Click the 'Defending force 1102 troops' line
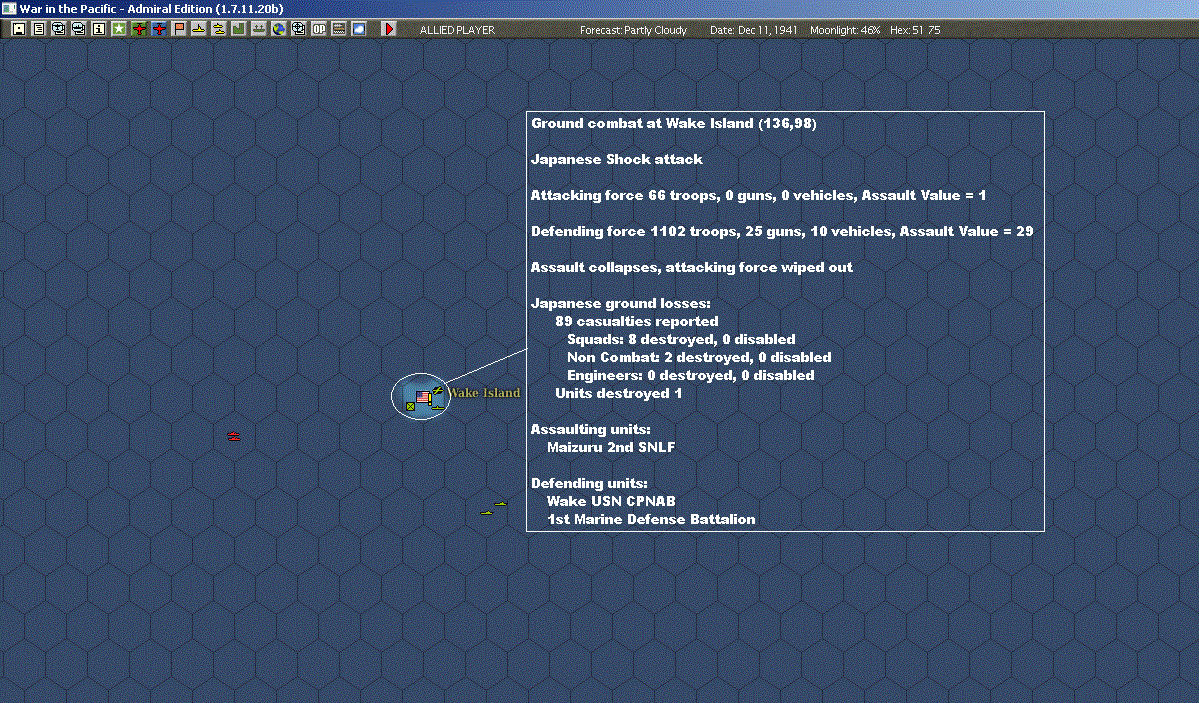Viewport: 1199px width, 703px height. click(782, 231)
